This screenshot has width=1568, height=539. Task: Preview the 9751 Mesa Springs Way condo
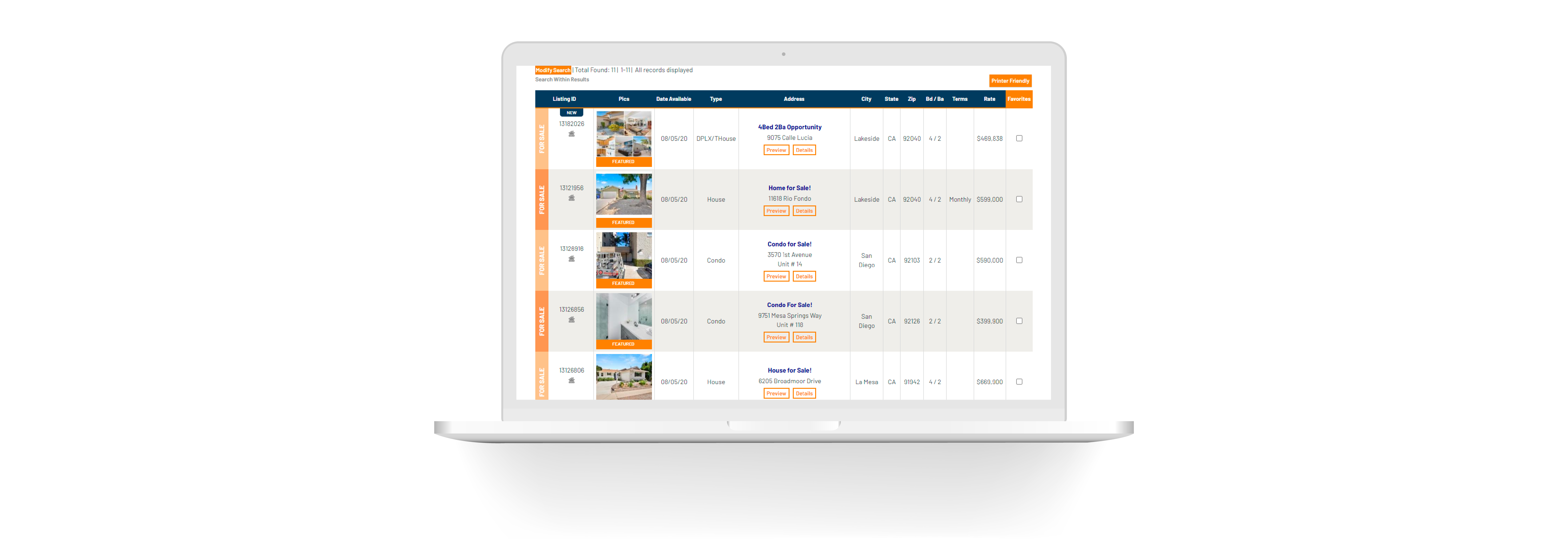point(776,337)
